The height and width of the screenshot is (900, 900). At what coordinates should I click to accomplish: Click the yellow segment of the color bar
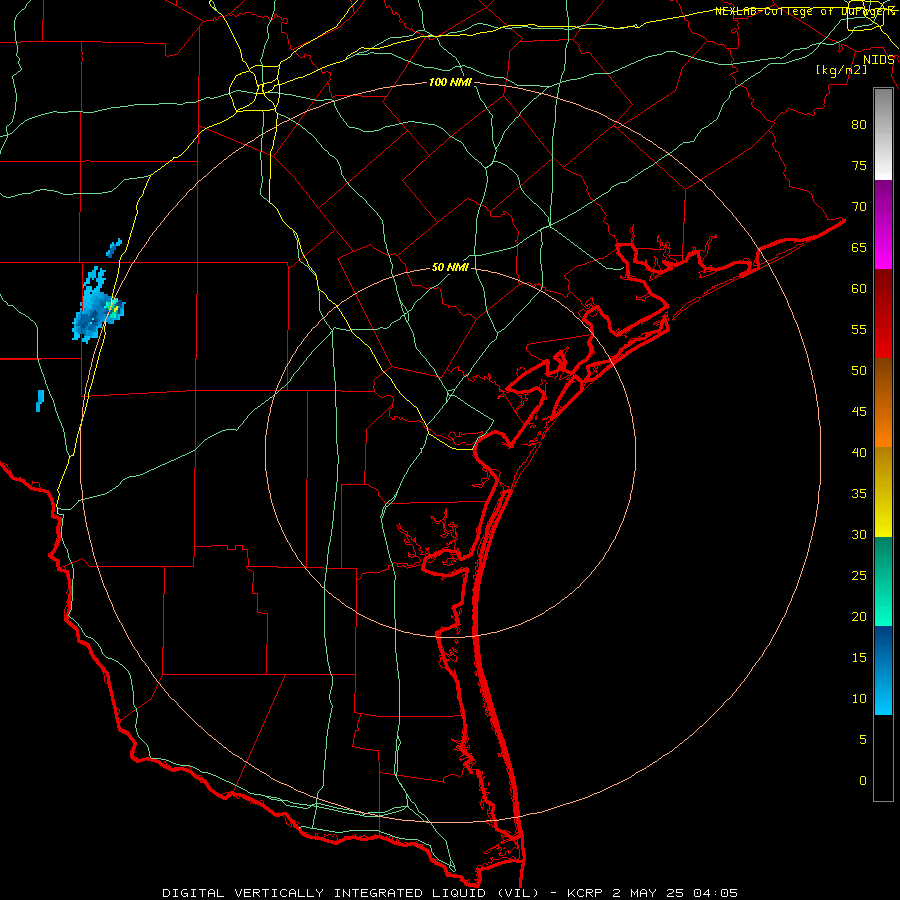883,492
